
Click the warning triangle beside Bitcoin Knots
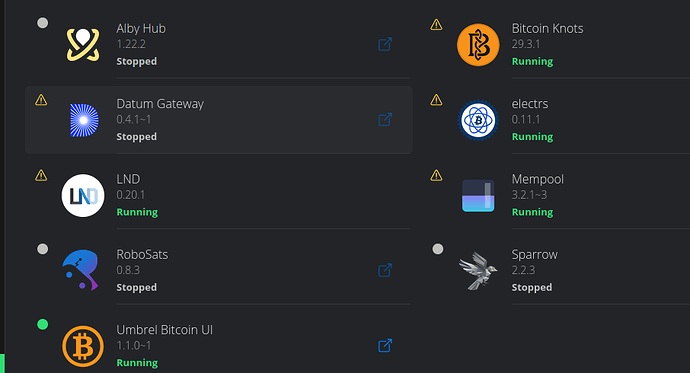(436, 25)
